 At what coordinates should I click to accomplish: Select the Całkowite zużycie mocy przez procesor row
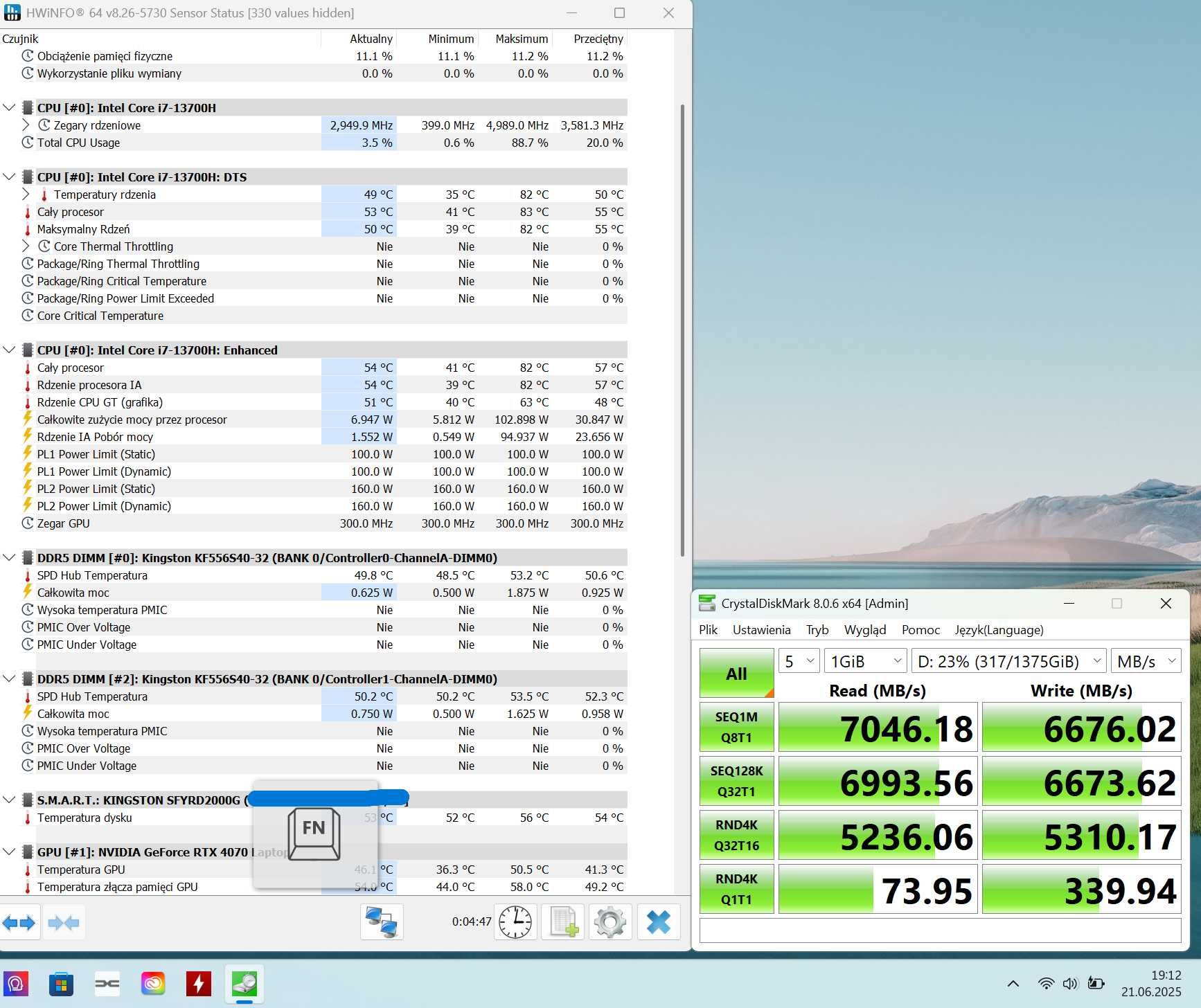click(314, 420)
